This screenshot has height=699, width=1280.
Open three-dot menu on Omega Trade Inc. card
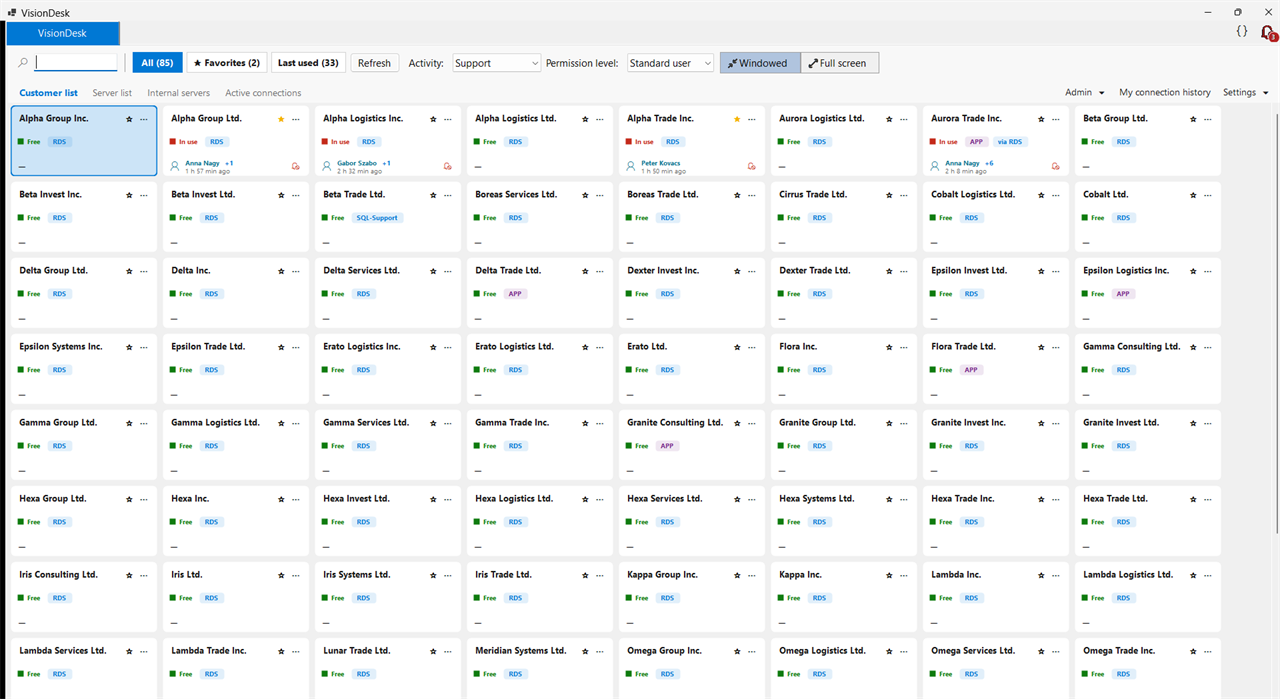pyautogui.click(x=1208, y=651)
